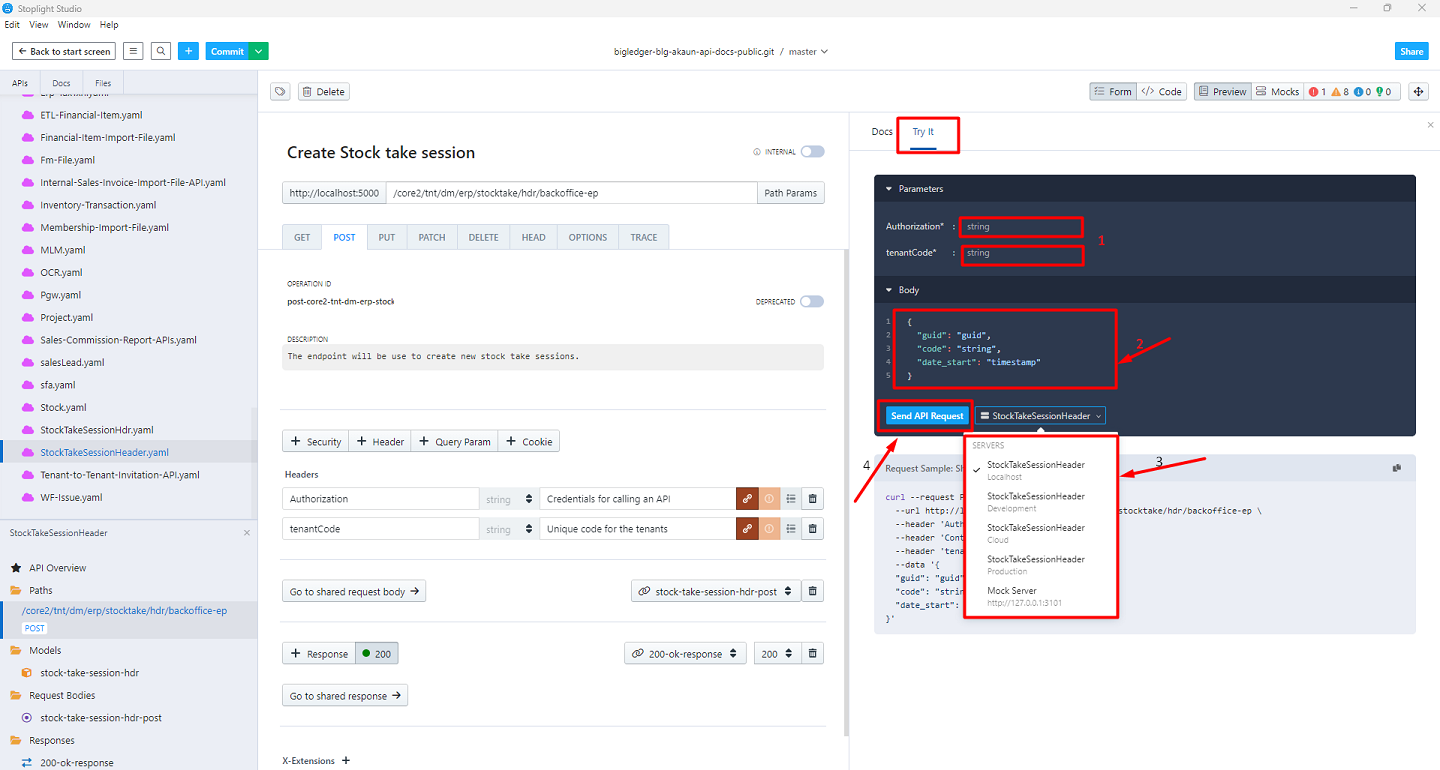The width and height of the screenshot is (1440, 770).
Task: Open the master branch dropdown
Action: 808,51
